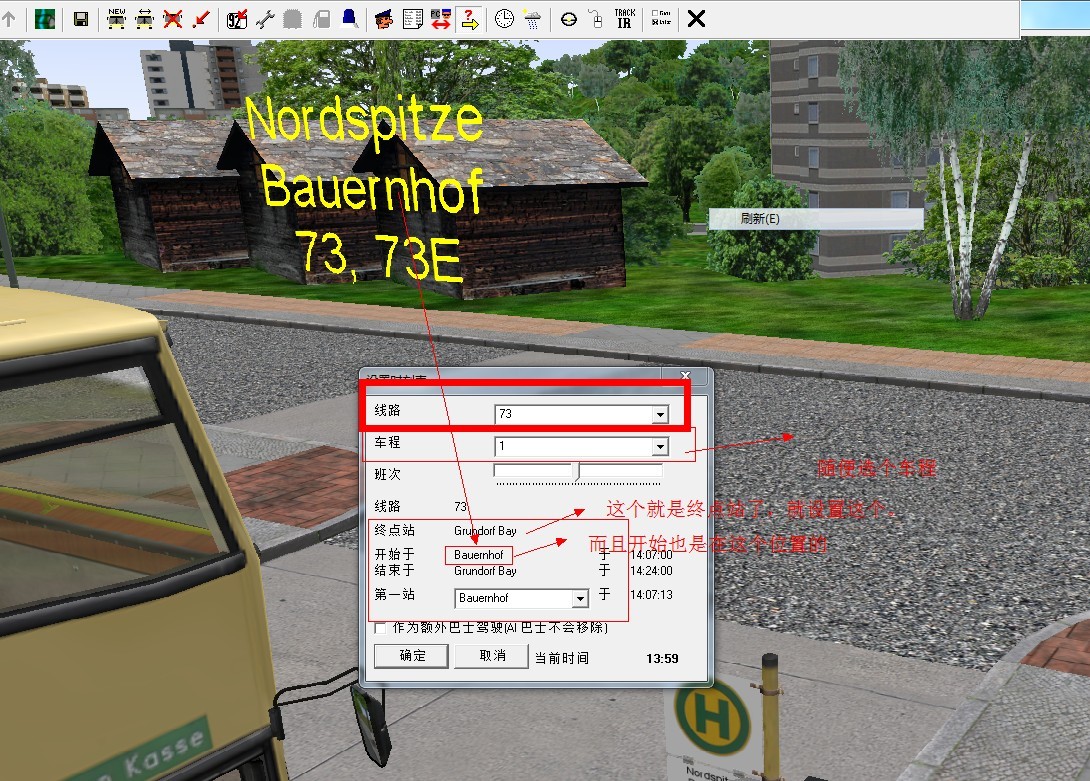This screenshot has height=781, width=1090.
Task: Click the 班次 slider handle
Action: pos(576,471)
